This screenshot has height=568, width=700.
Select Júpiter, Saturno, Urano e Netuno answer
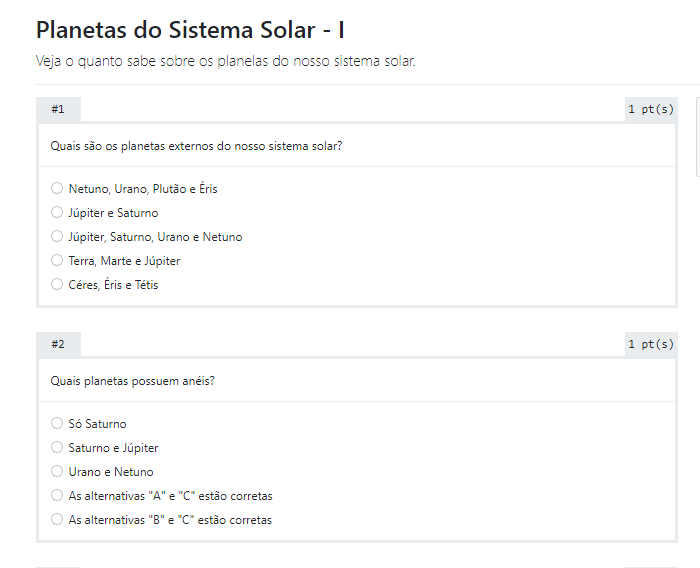(x=57, y=236)
